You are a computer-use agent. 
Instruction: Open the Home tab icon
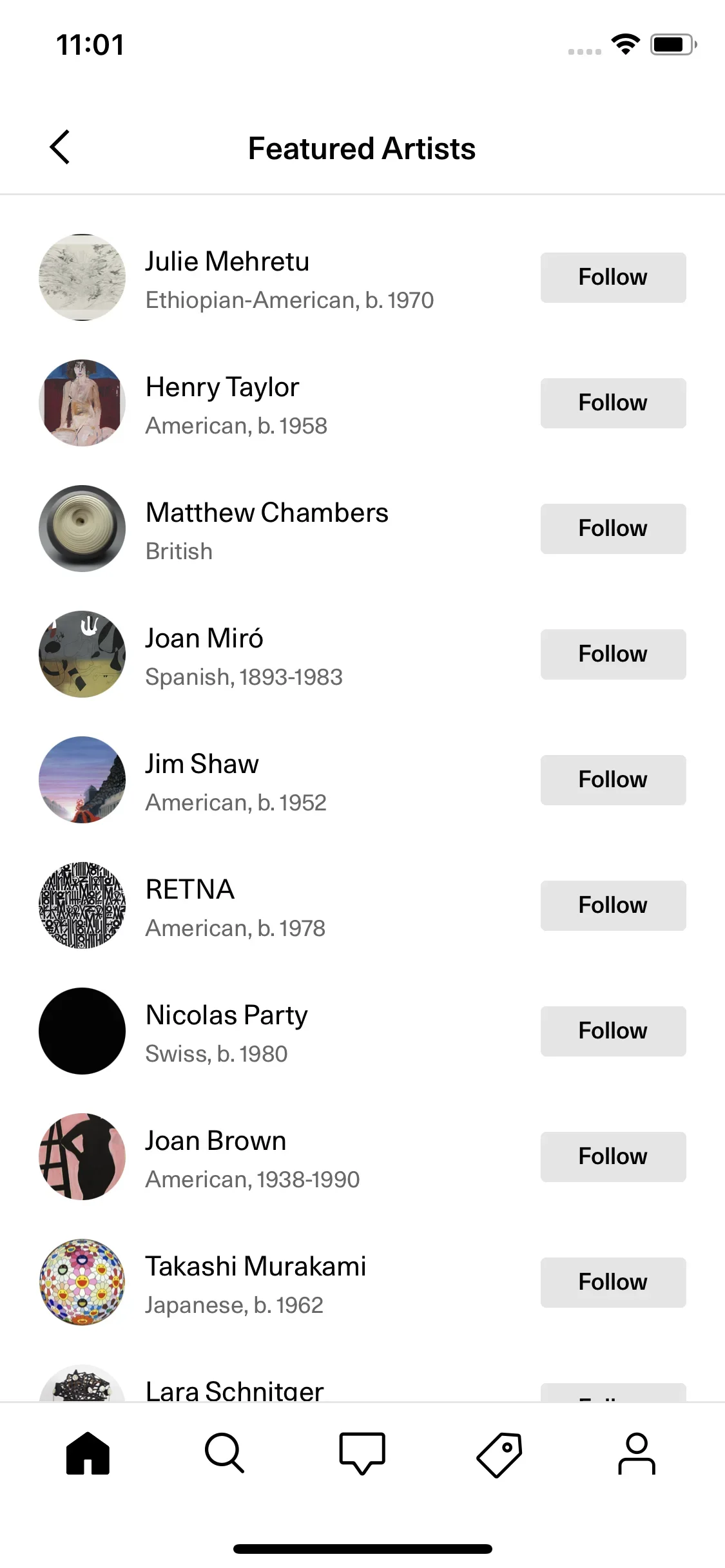(88, 1453)
